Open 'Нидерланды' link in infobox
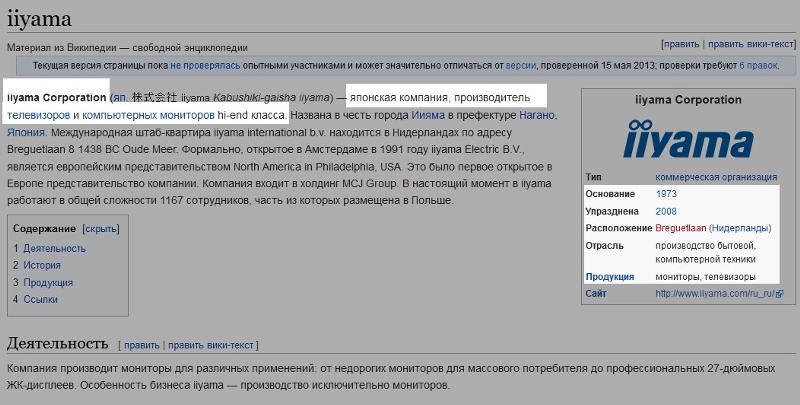800x405 pixels. click(x=740, y=228)
